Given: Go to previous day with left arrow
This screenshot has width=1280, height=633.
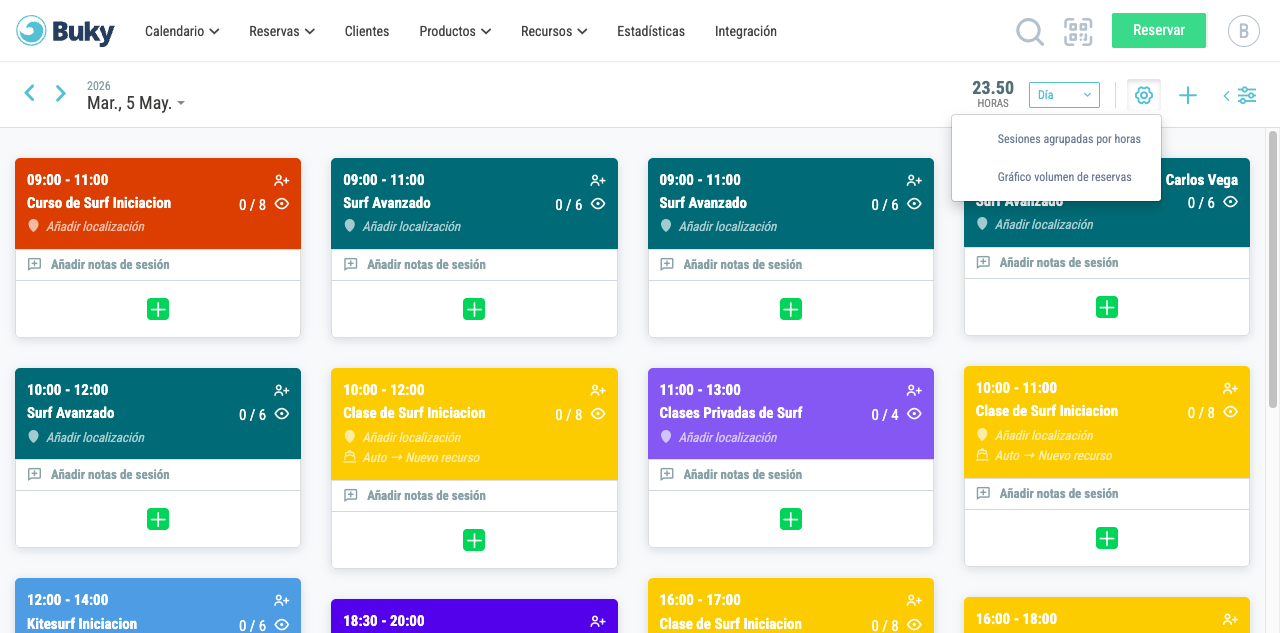Looking at the screenshot, I should tap(30, 93).
